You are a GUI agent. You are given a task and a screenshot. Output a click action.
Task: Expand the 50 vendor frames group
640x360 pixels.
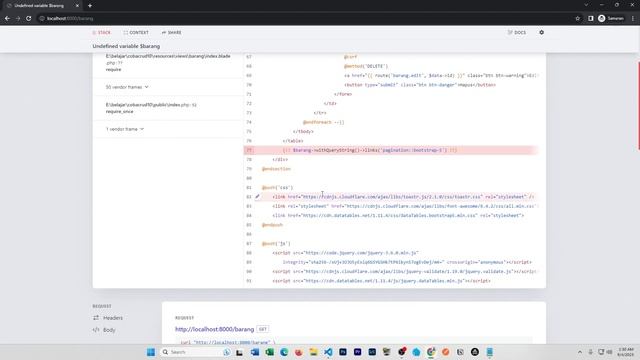(x=127, y=87)
